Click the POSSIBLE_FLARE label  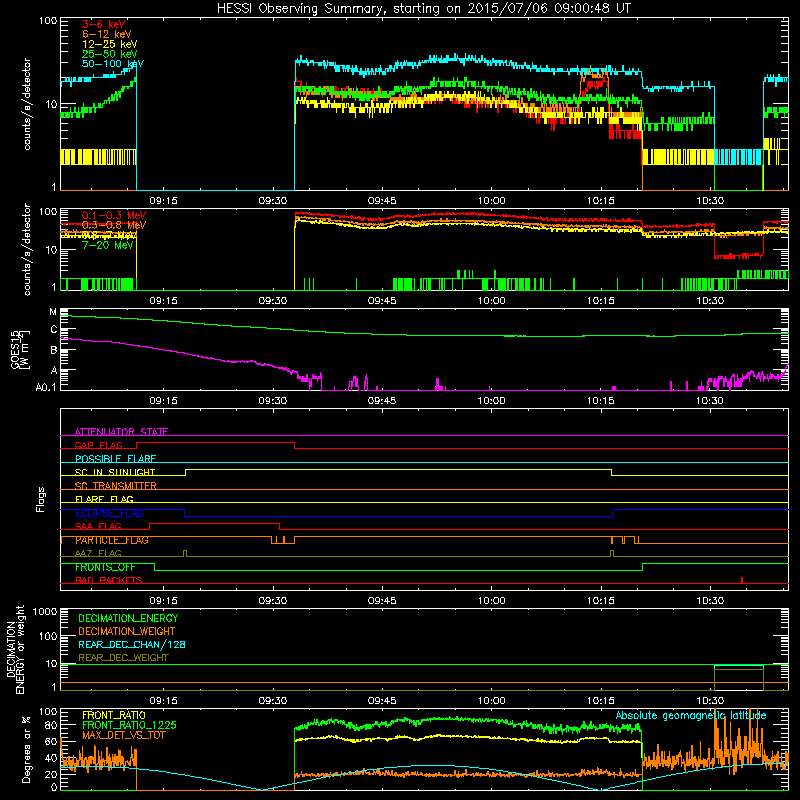click(x=115, y=459)
